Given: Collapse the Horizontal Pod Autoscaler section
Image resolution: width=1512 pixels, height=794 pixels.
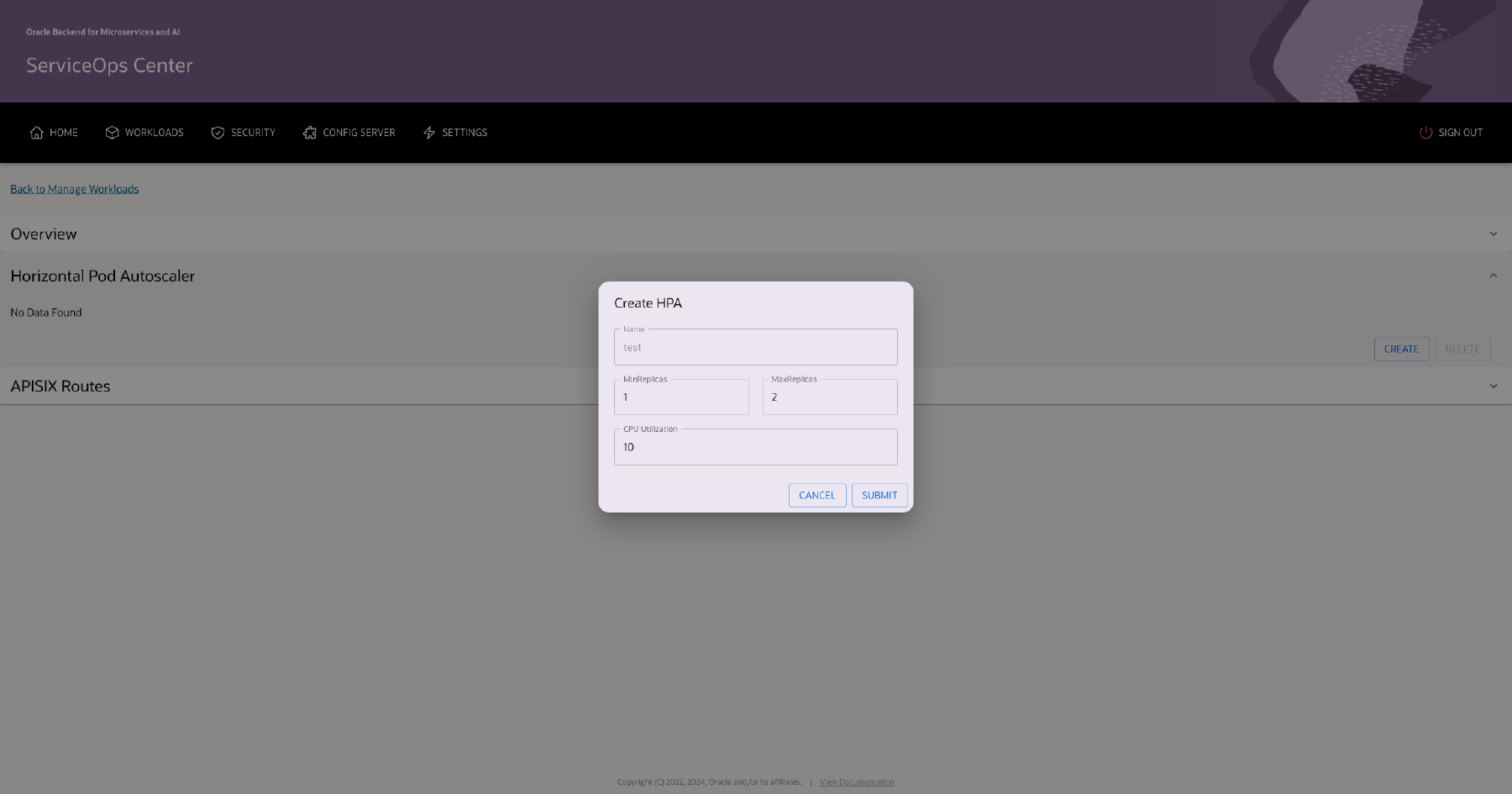Looking at the screenshot, I should (x=1494, y=275).
